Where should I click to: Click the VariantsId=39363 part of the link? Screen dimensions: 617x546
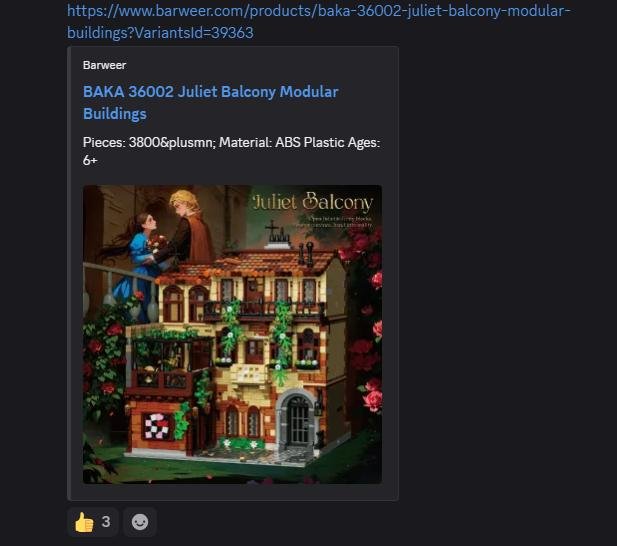click(x=194, y=33)
